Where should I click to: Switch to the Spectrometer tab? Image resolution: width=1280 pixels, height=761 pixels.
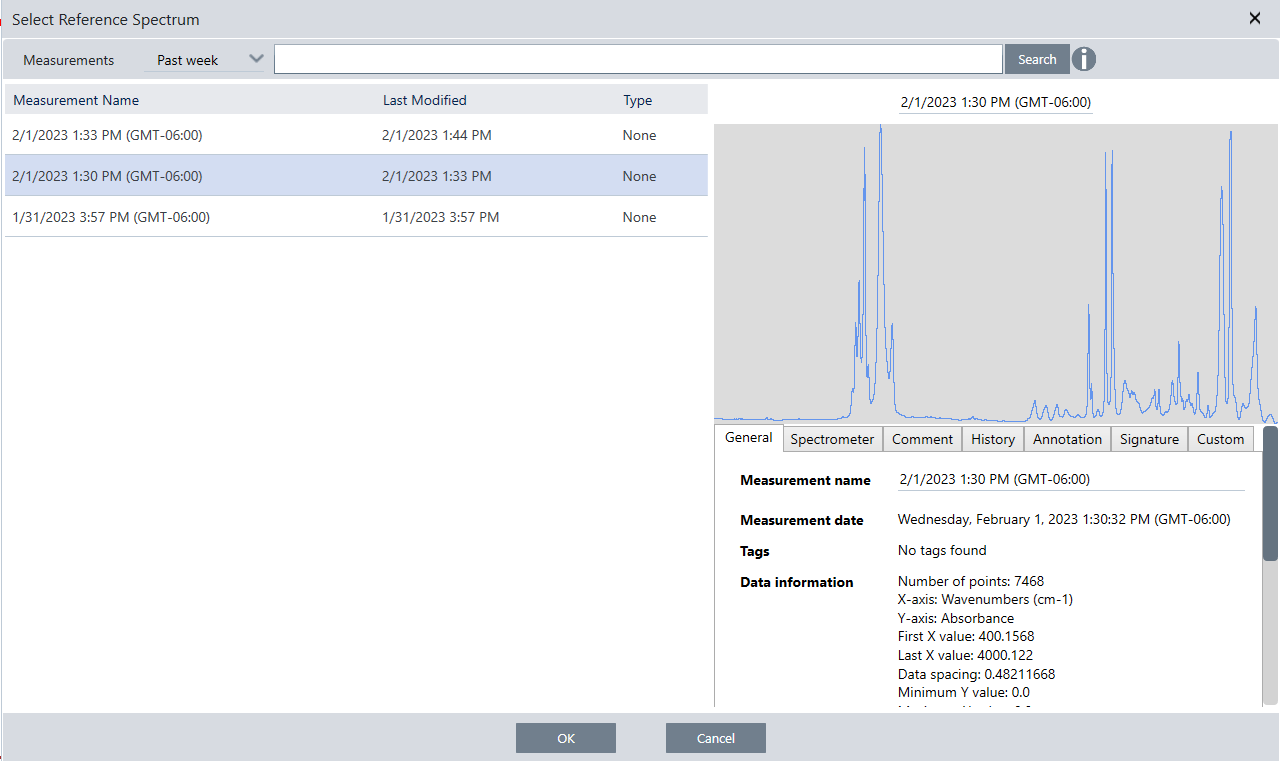832,439
